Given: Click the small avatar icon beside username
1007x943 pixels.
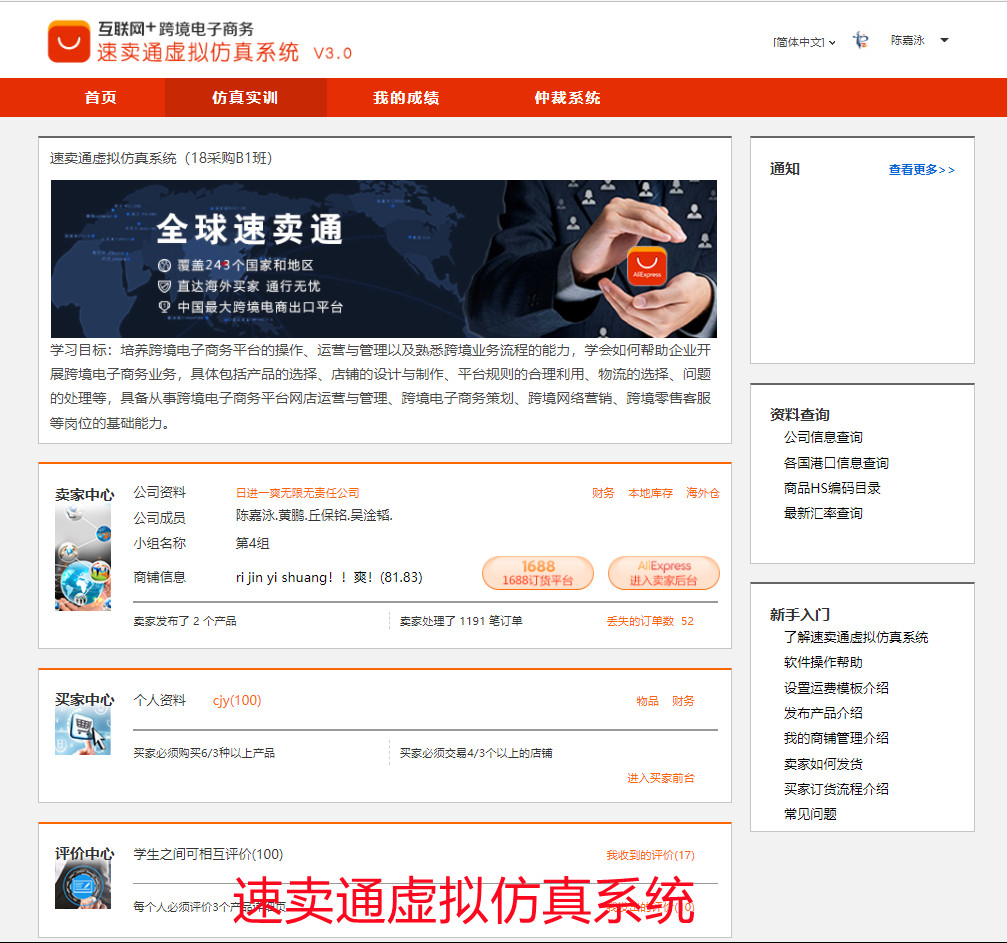Looking at the screenshot, I should 861,40.
